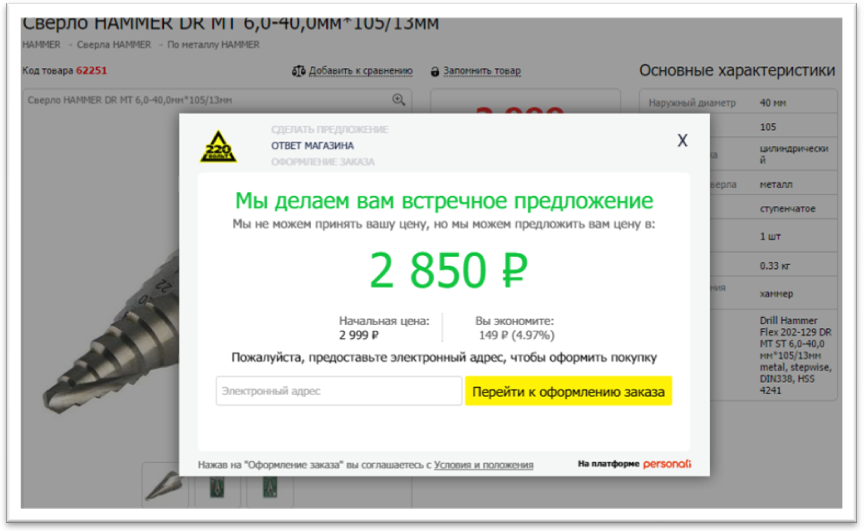Select 'ОФОРМЛЕНИЕ ЗАКАЗА' step in popup

click(x=322, y=162)
